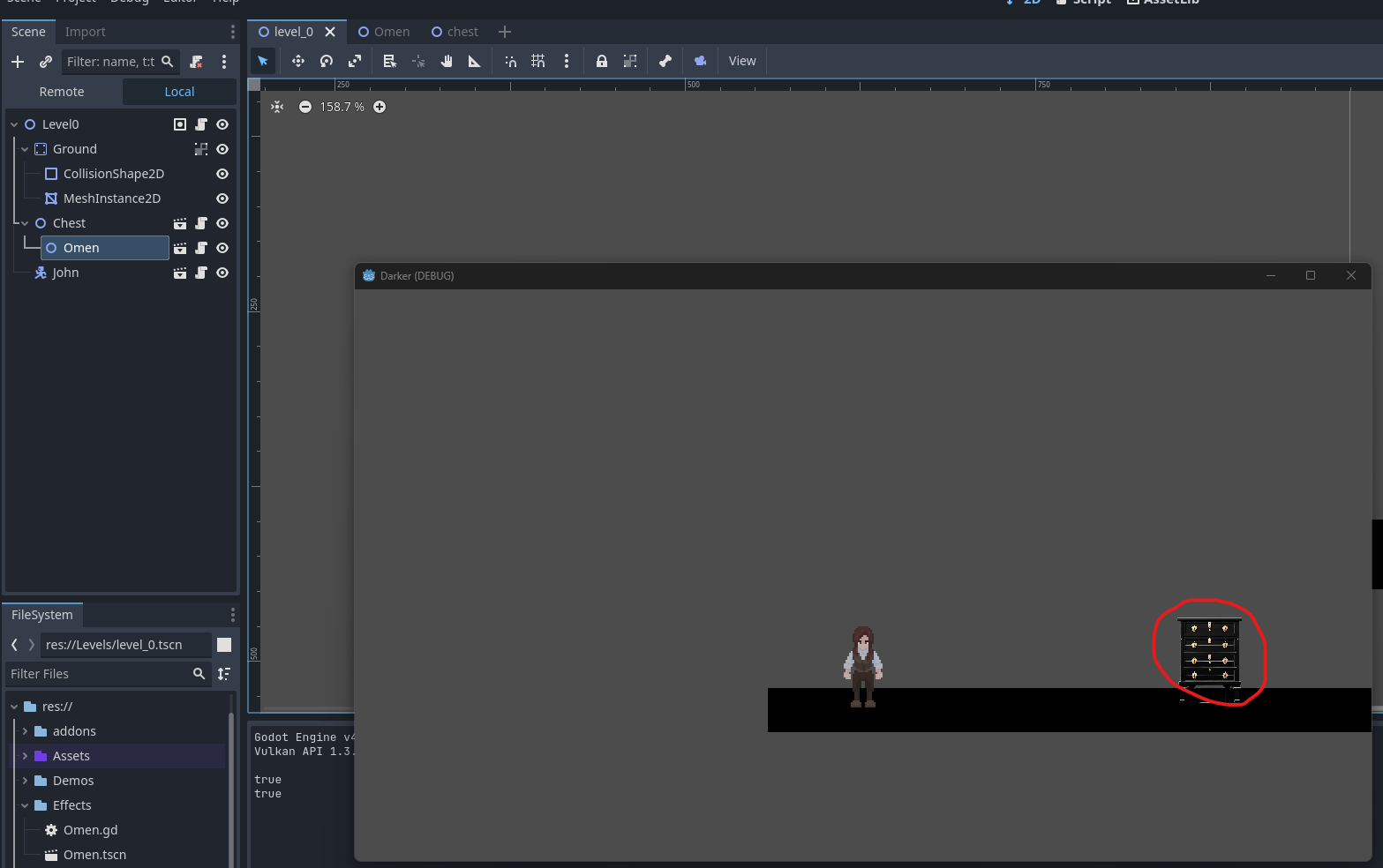This screenshot has height=868, width=1383.
Task: Instance a child scene via the link icon
Action: coord(46,62)
